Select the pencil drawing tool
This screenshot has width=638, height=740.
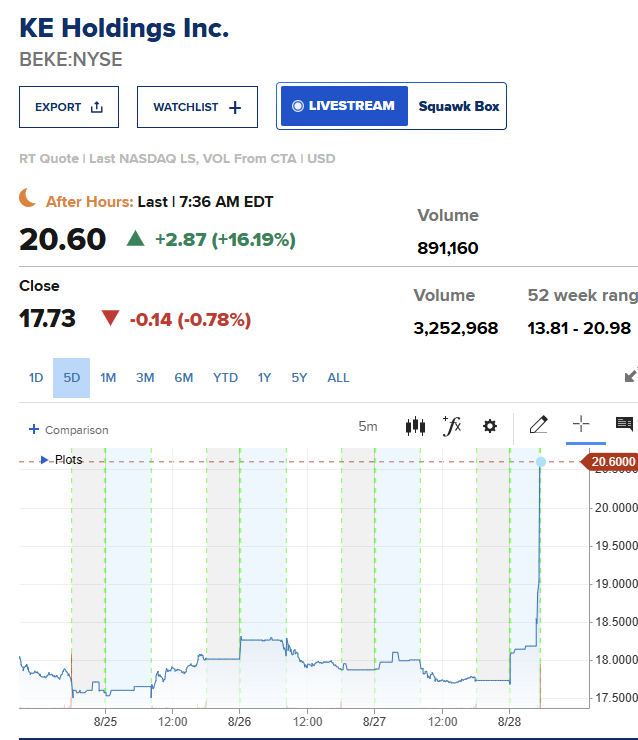(x=538, y=425)
